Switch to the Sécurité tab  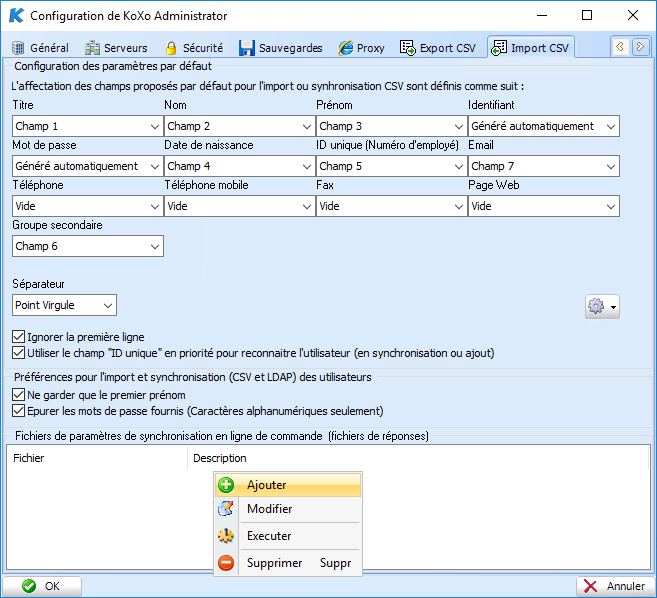pos(194,48)
